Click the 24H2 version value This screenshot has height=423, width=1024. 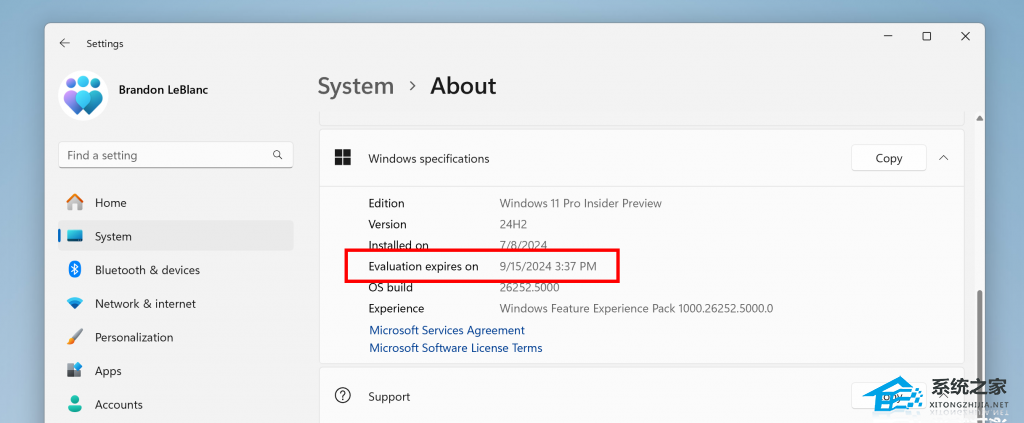coord(513,224)
